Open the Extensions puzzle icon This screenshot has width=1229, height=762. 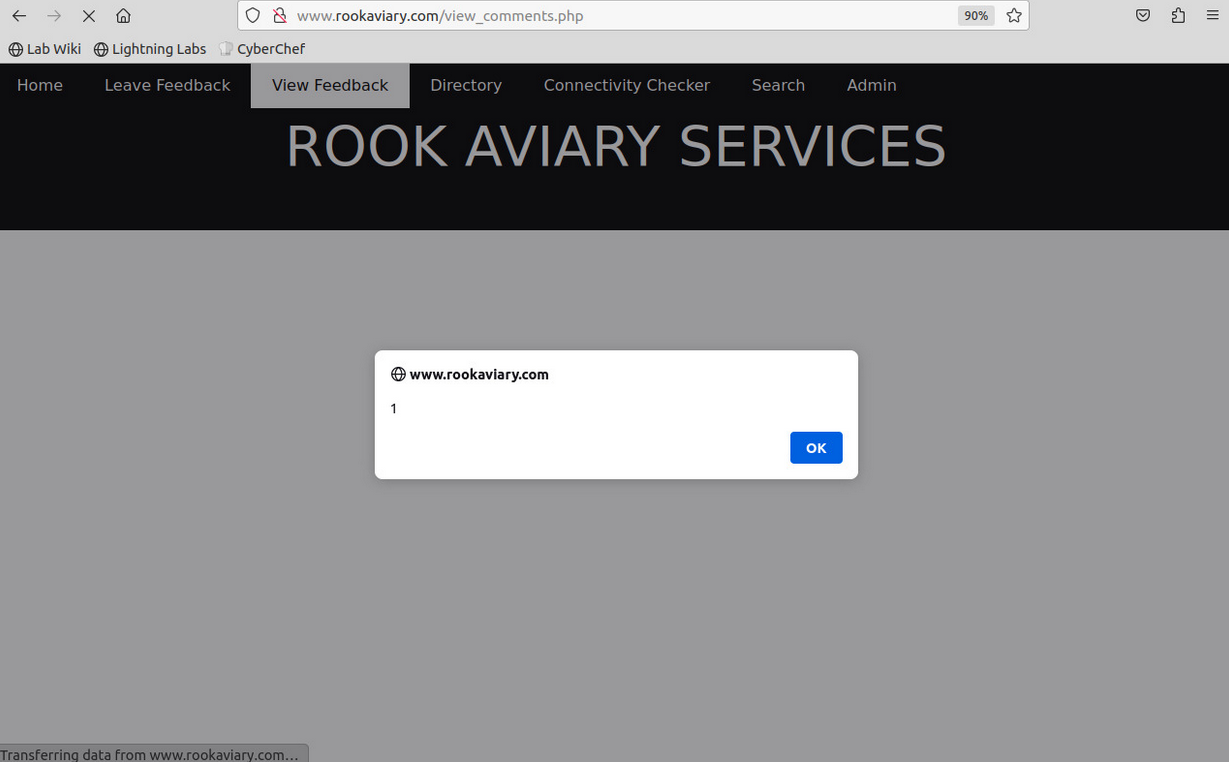pos(1178,16)
